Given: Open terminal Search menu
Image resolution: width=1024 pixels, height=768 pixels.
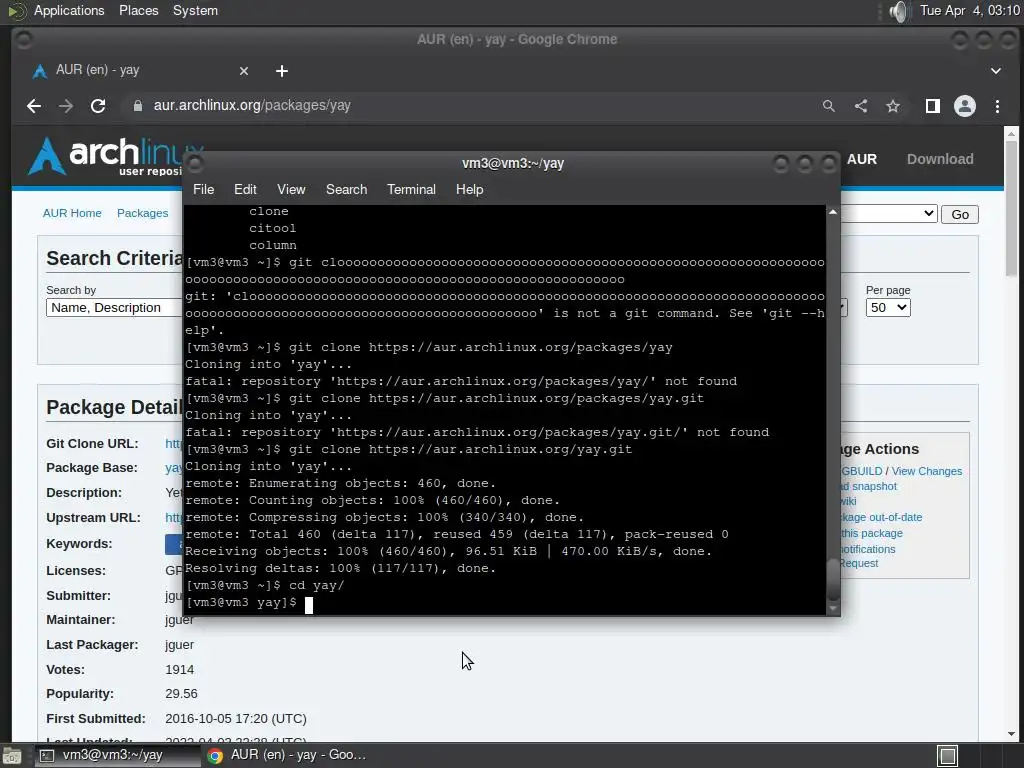Looking at the screenshot, I should [346, 189].
